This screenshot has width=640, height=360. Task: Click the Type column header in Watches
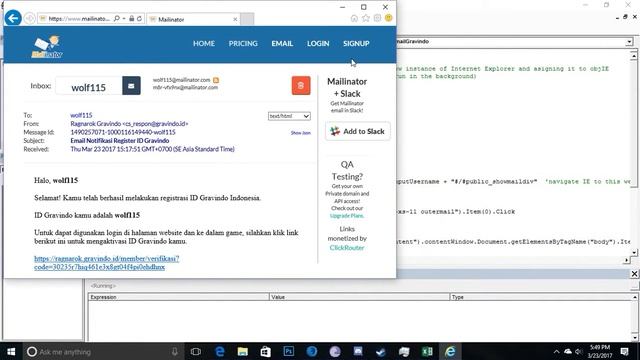[x=541, y=297]
